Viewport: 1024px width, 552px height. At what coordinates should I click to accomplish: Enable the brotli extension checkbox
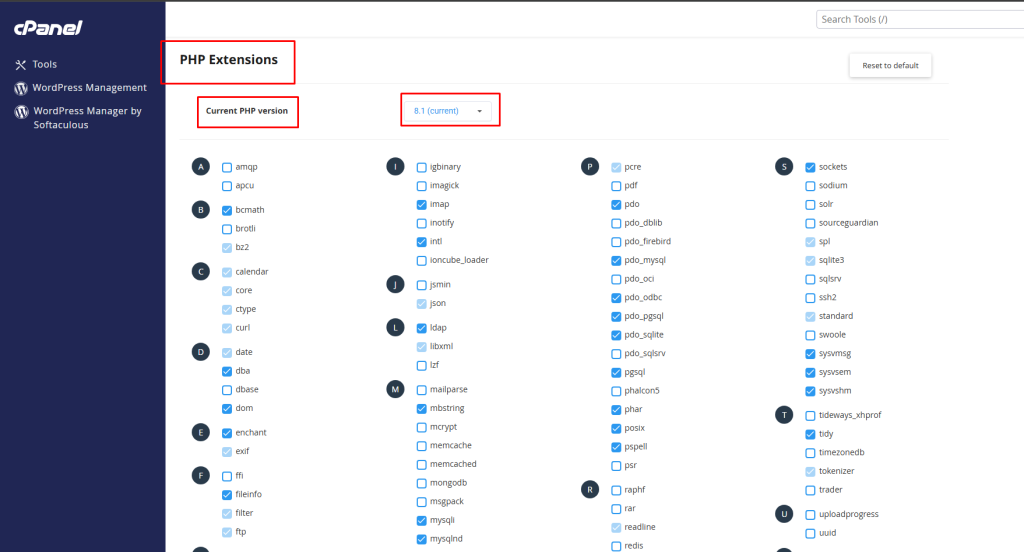tap(227, 229)
